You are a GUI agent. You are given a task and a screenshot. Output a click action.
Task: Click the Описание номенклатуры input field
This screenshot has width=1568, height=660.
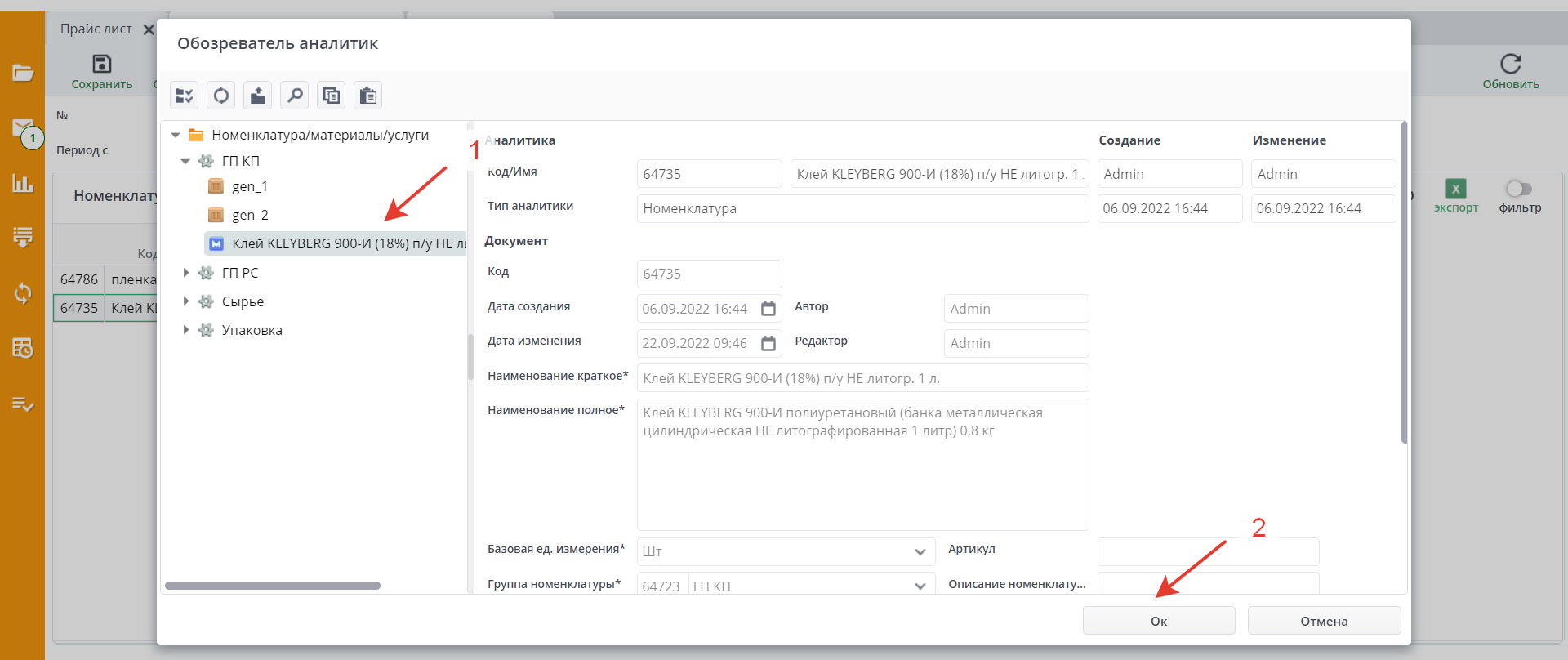(x=1208, y=583)
